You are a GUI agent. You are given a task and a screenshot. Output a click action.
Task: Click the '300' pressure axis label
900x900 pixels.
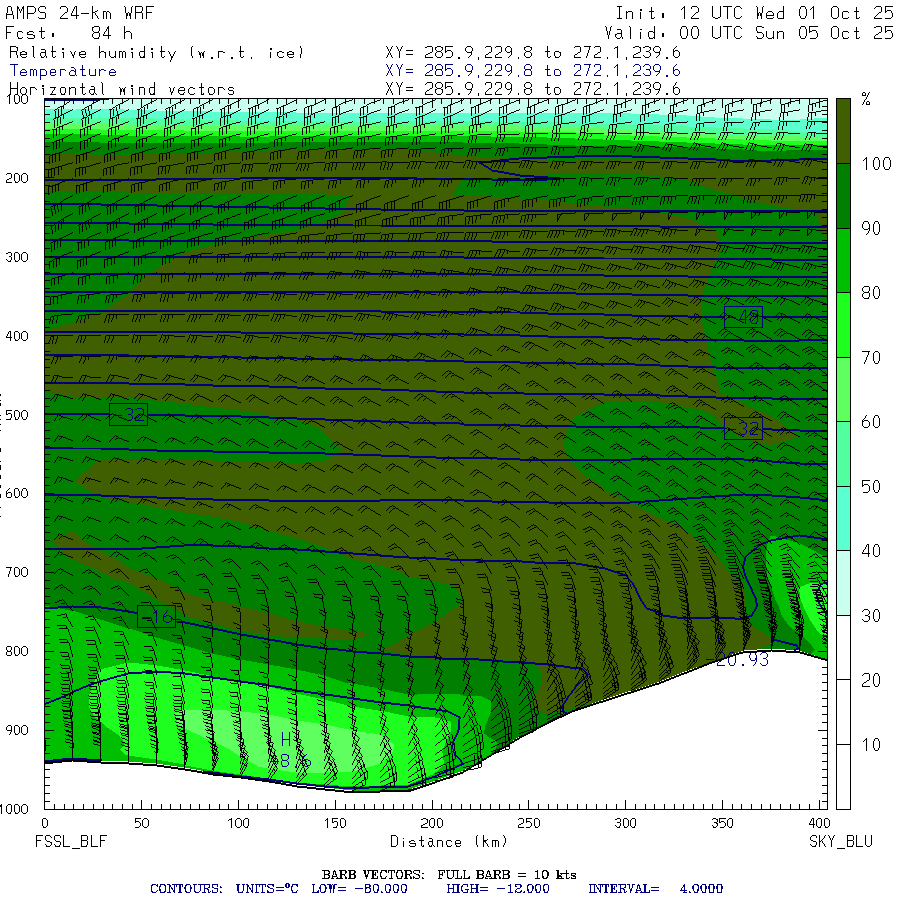click(17, 257)
